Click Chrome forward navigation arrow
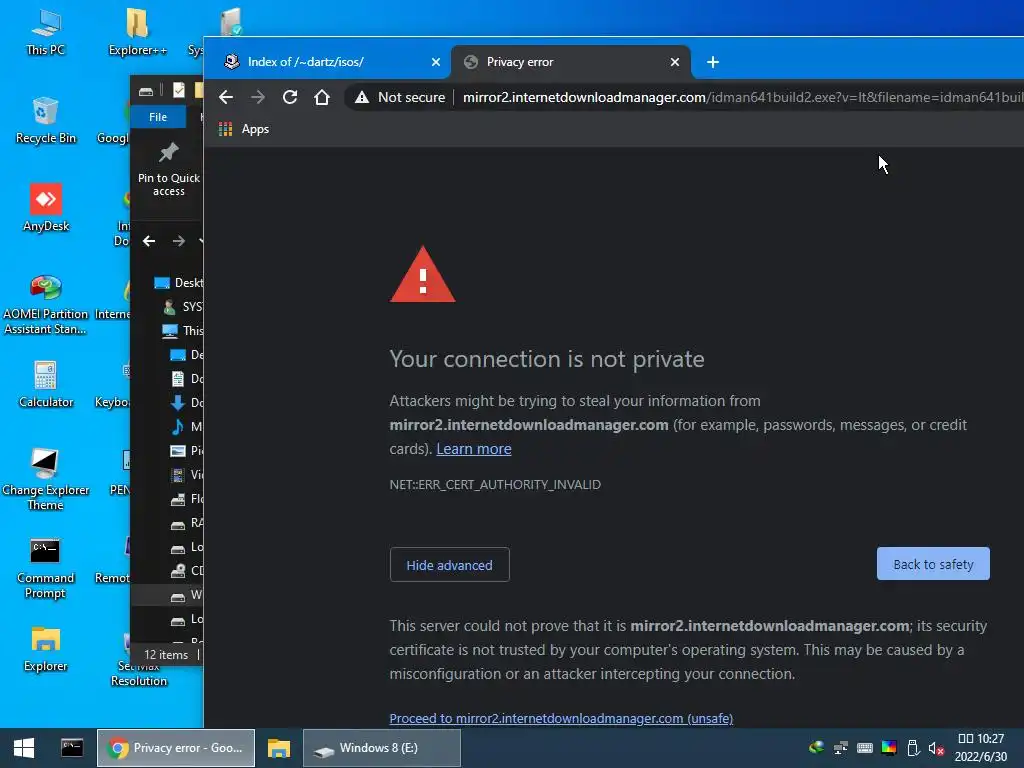 tap(258, 97)
